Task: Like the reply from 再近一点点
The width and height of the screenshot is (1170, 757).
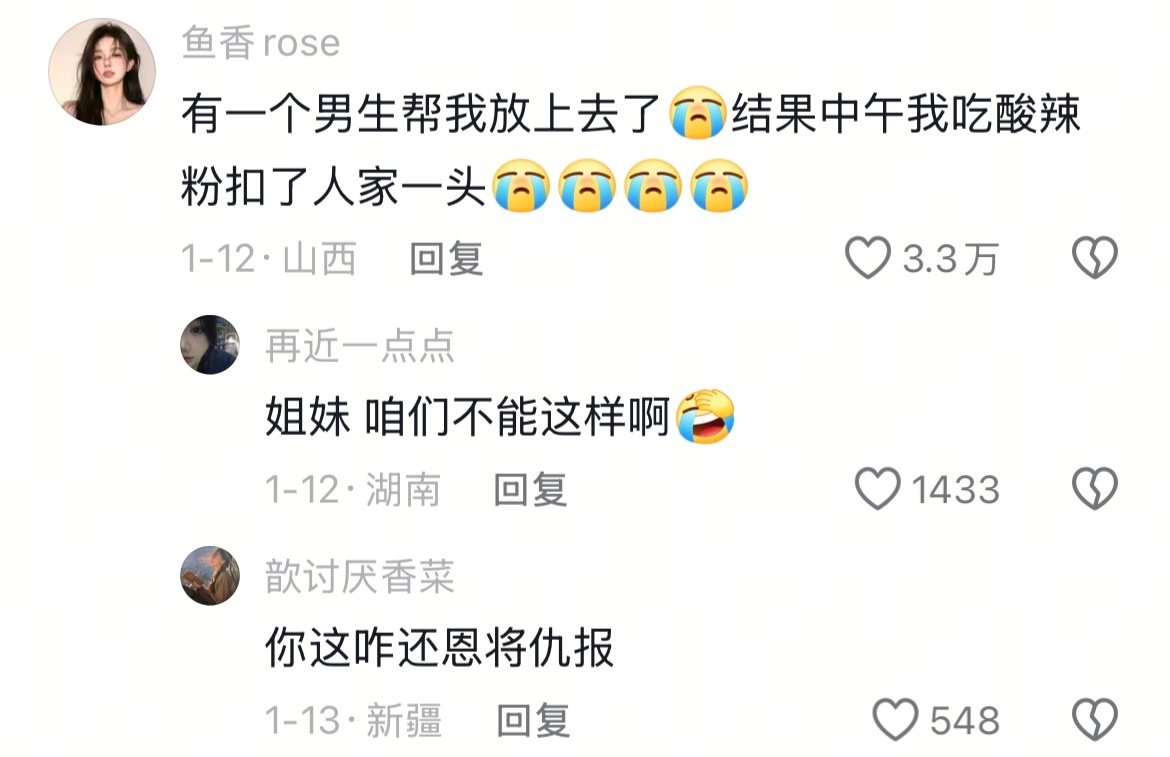Action: pos(877,489)
